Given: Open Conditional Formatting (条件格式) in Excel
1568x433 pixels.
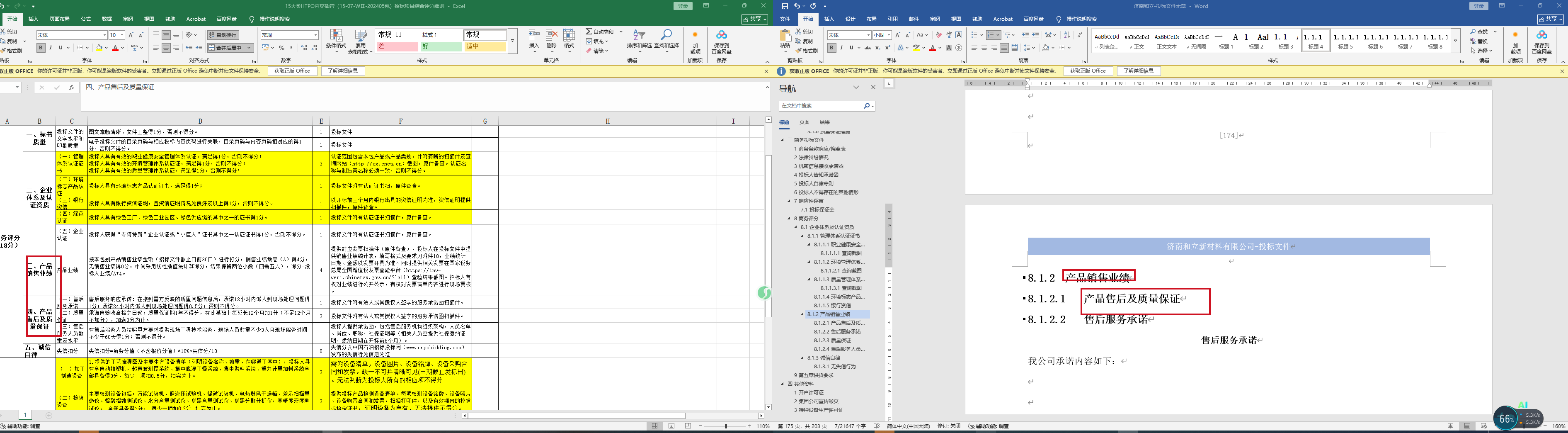Looking at the screenshot, I should [336, 39].
